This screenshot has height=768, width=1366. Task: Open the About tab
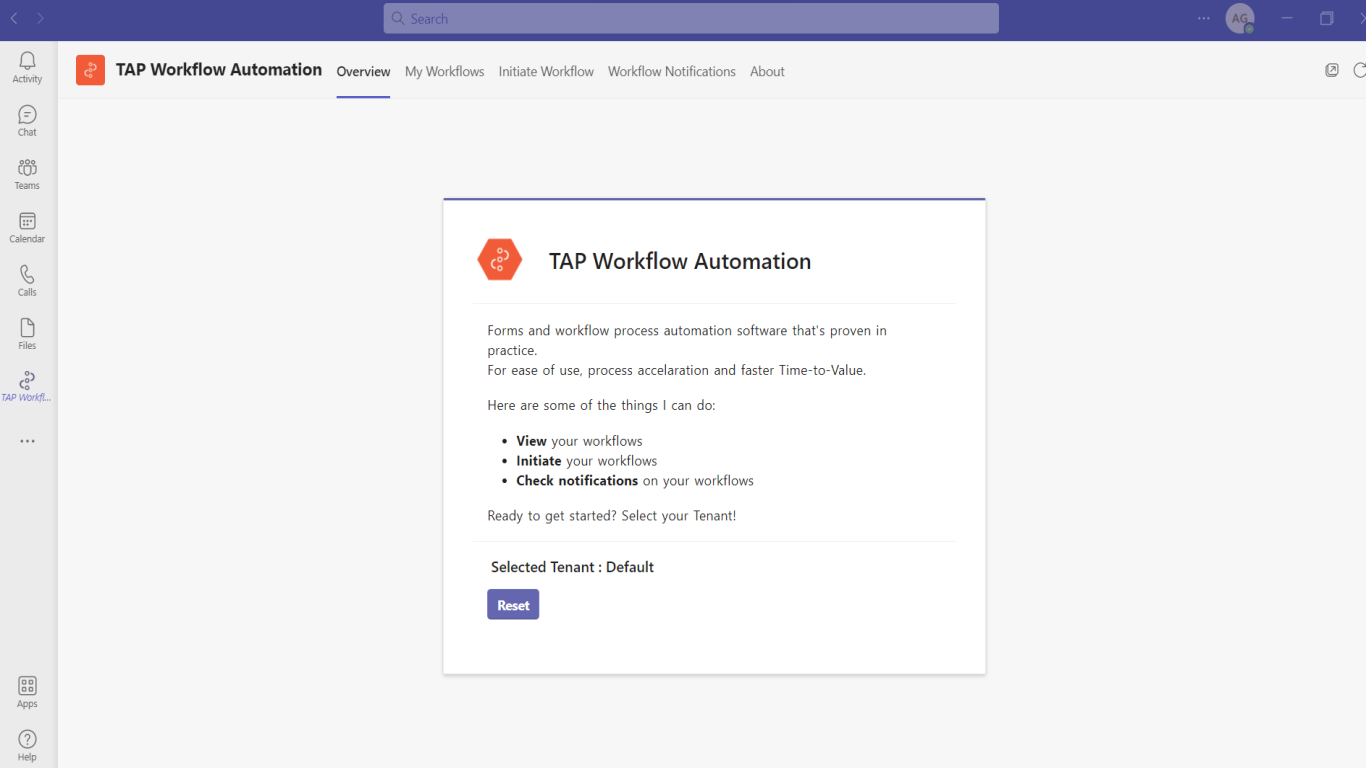coord(767,72)
